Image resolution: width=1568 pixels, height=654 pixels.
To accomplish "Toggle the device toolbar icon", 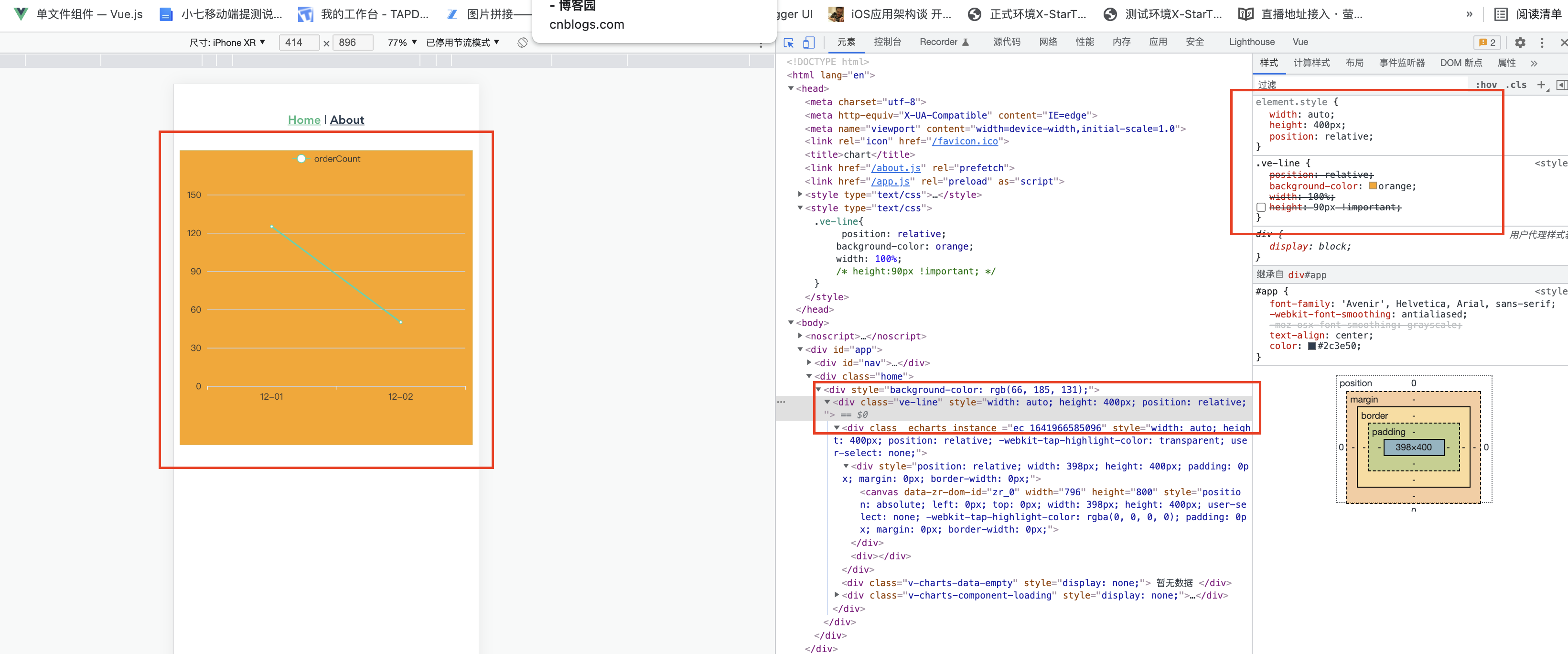I will coord(808,43).
